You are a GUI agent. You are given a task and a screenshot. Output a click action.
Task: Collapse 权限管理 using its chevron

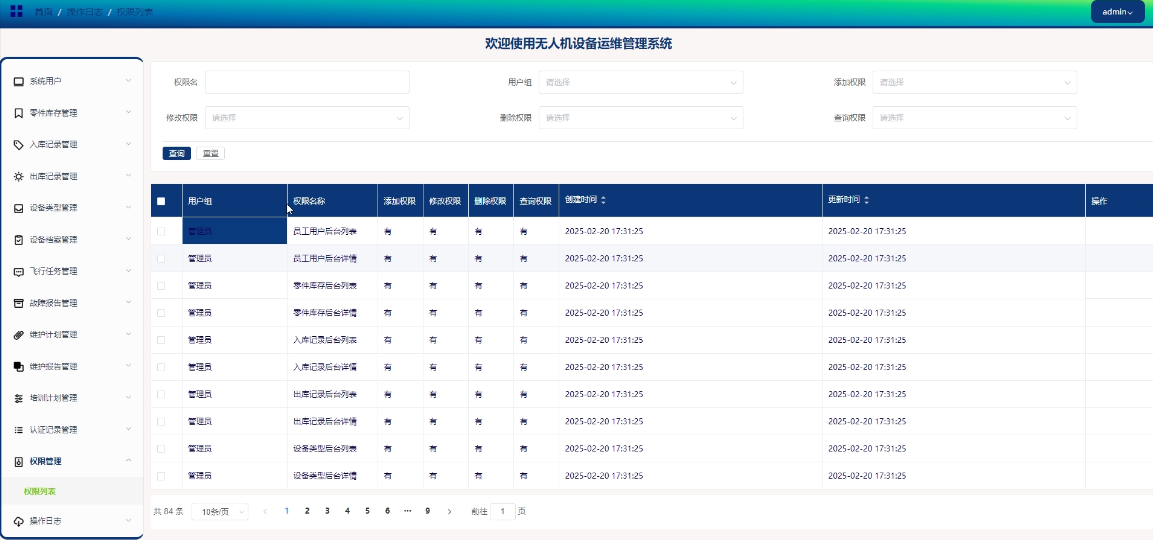129,461
